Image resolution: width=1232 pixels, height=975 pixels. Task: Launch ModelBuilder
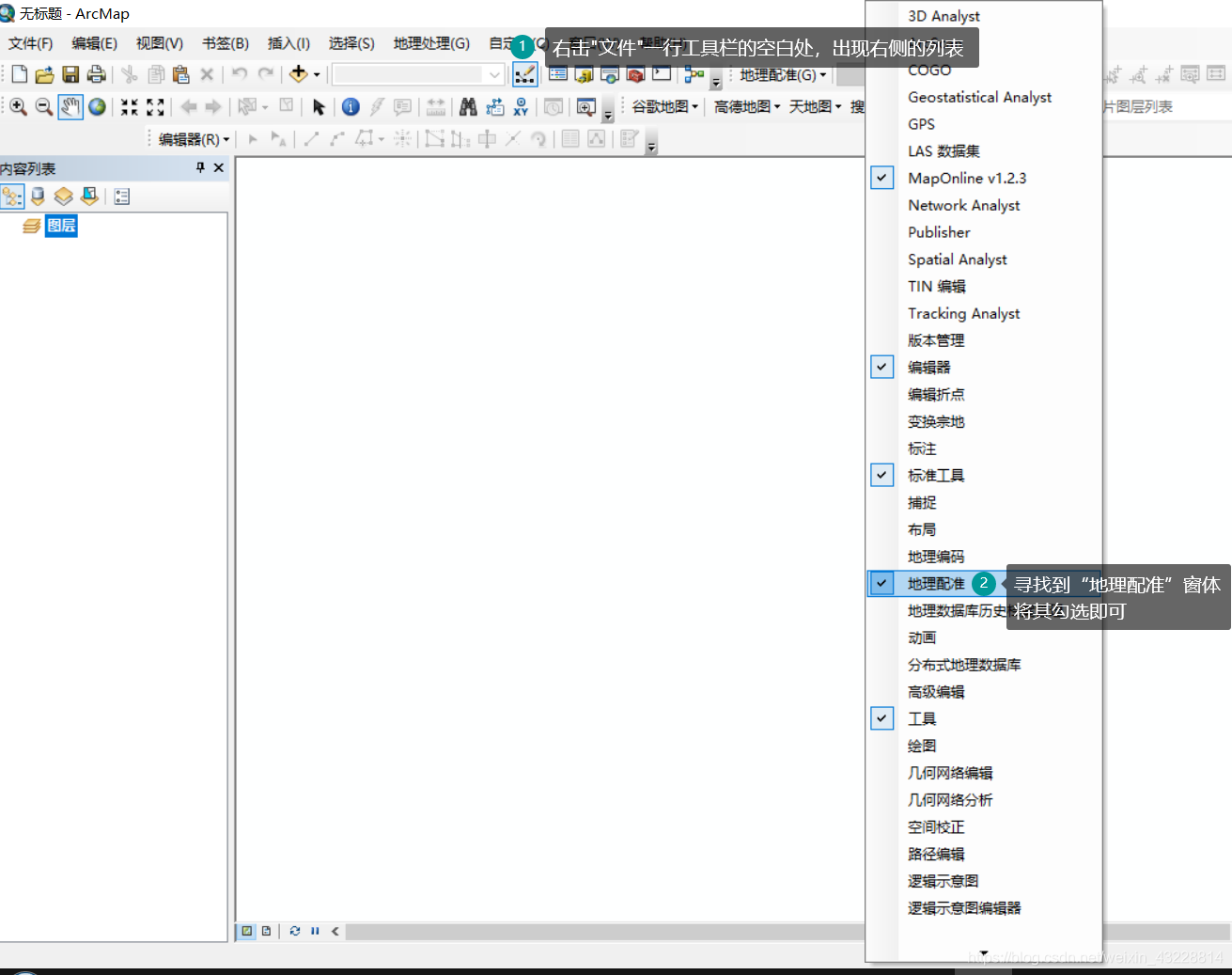click(x=694, y=74)
